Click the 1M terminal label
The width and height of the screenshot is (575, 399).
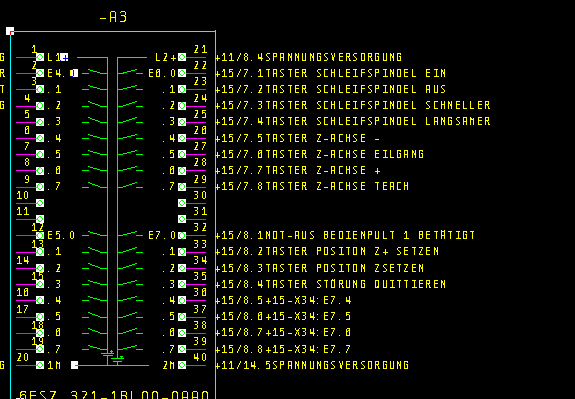tap(54, 365)
